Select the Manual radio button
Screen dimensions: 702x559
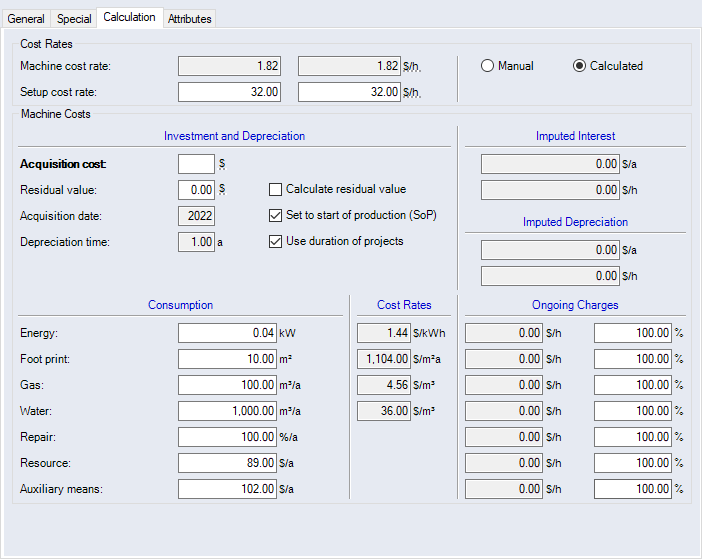[488, 66]
